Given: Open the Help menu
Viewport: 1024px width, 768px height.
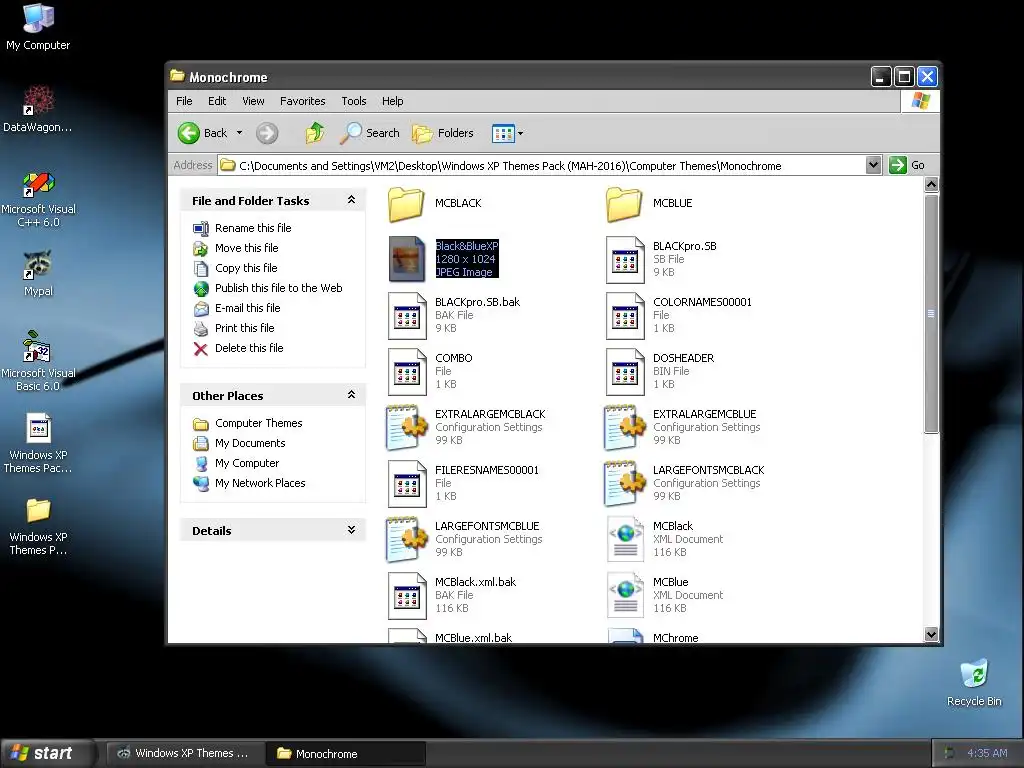Looking at the screenshot, I should 392,101.
